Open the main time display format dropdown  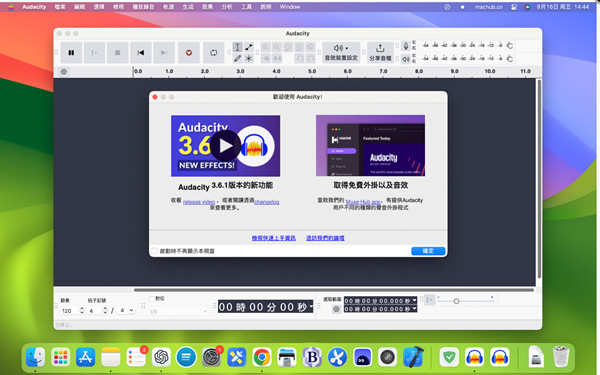(311, 307)
